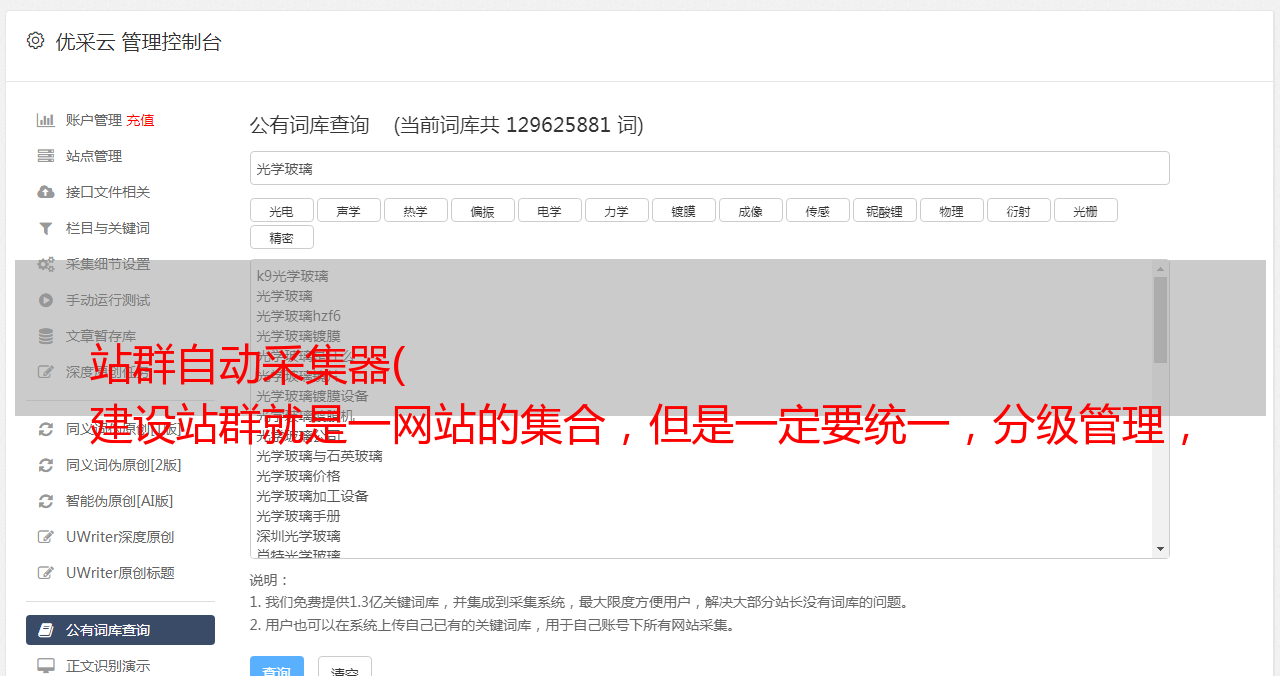Click the play circle icon for 手动运行测试
This screenshot has height=676, width=1280.
click(x=46, y=300)
